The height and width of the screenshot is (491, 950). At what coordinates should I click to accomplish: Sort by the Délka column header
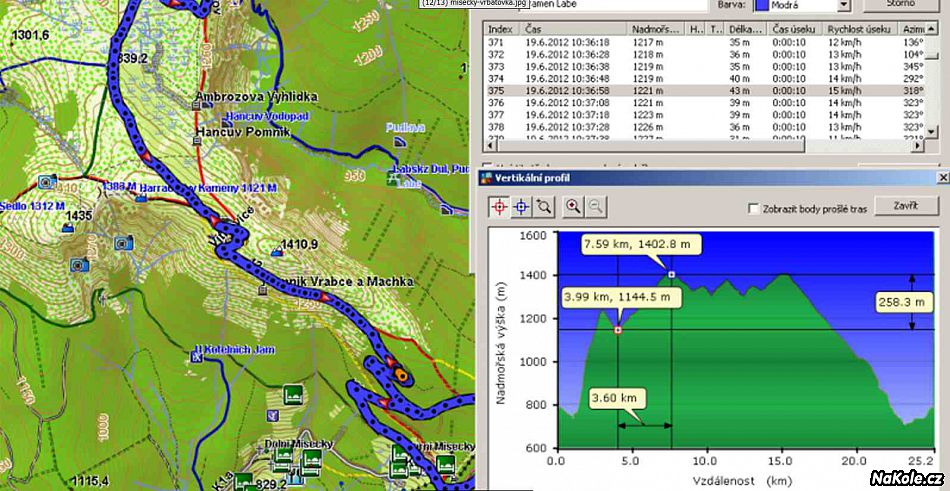click(x=746, y=29)
